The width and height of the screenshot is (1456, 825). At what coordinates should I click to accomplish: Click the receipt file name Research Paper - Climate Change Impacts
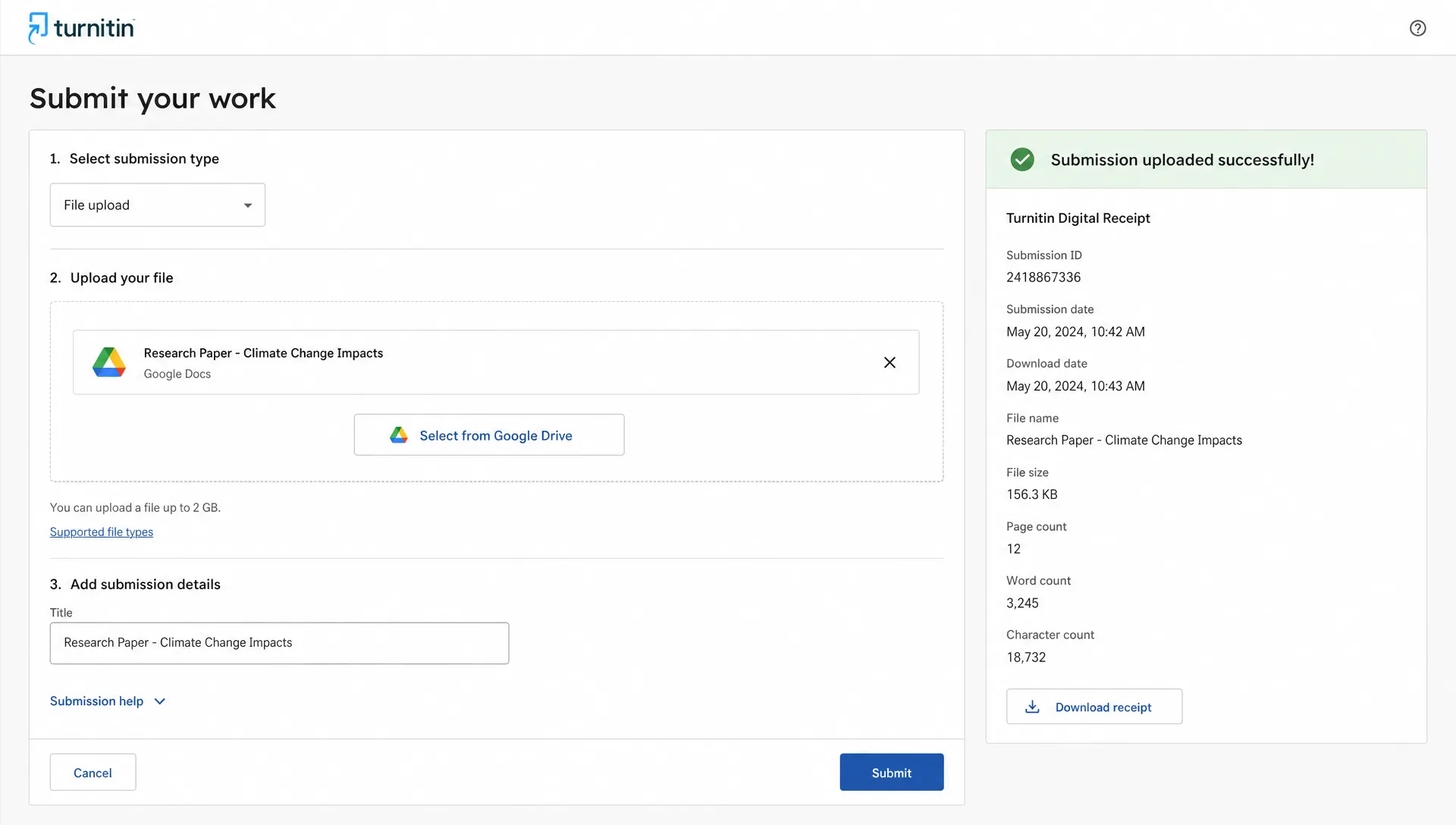point(1124,441)
